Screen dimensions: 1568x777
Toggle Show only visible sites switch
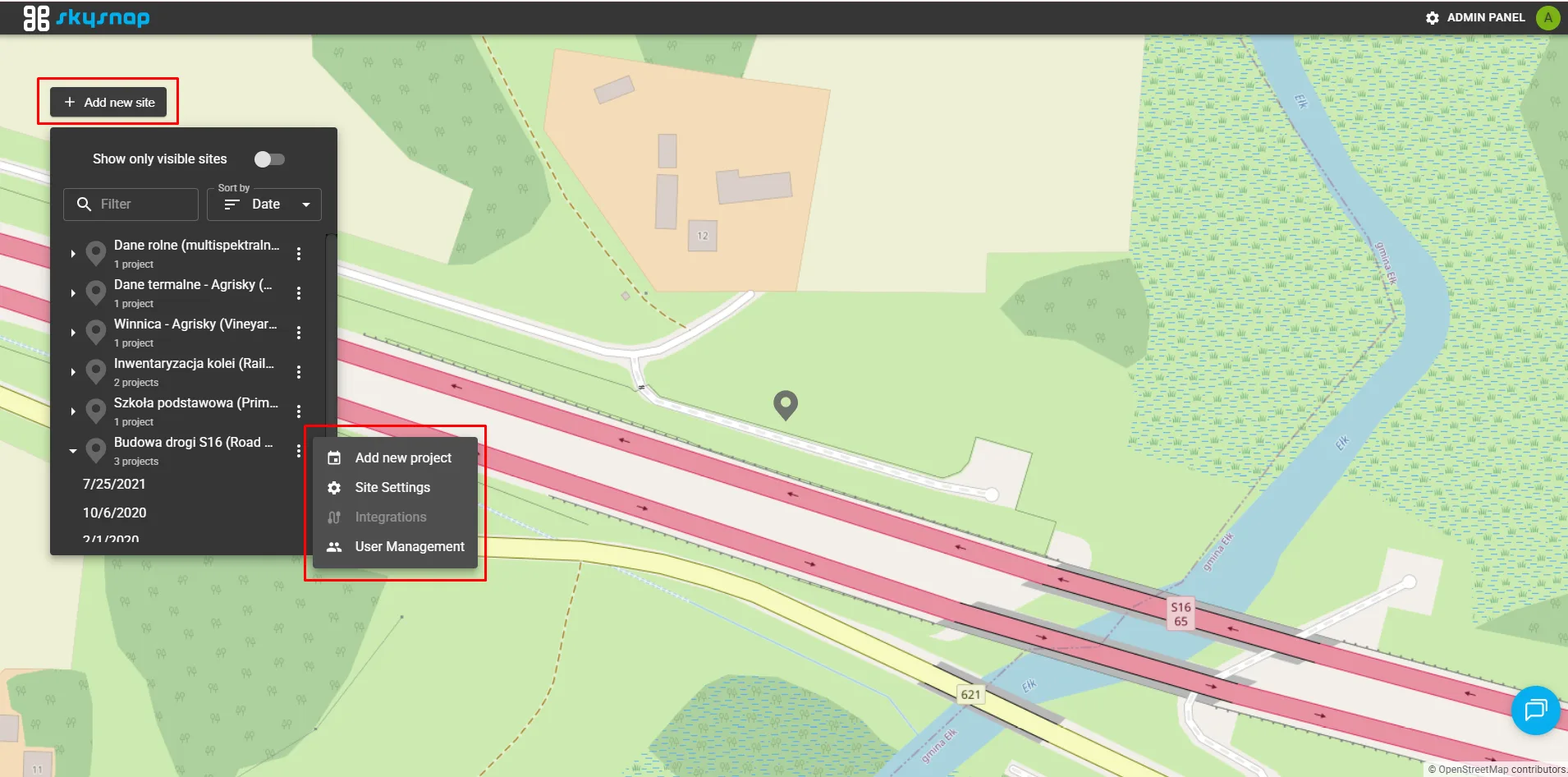[269, 159]
